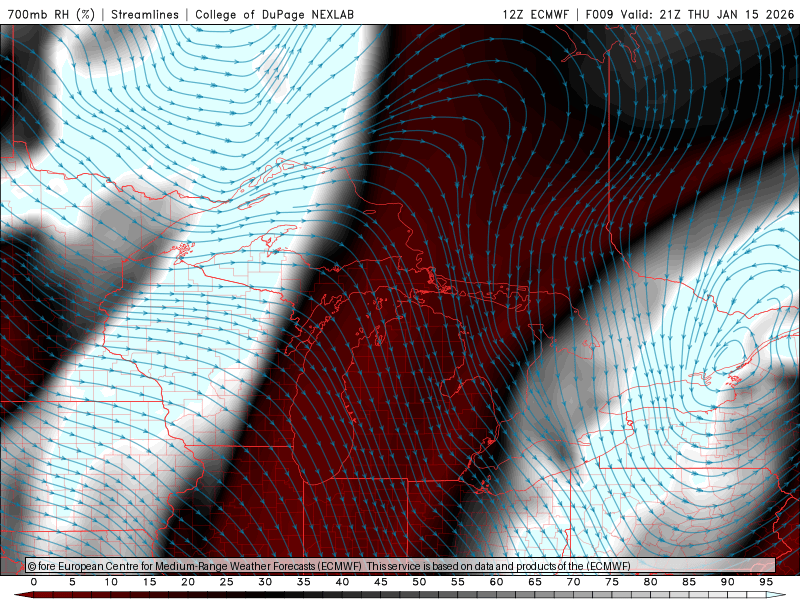Viewport: 800px width, 600px height.
Task: Click the '65' value on color scale
Action: pyautogui.click(x=535, y=582)
